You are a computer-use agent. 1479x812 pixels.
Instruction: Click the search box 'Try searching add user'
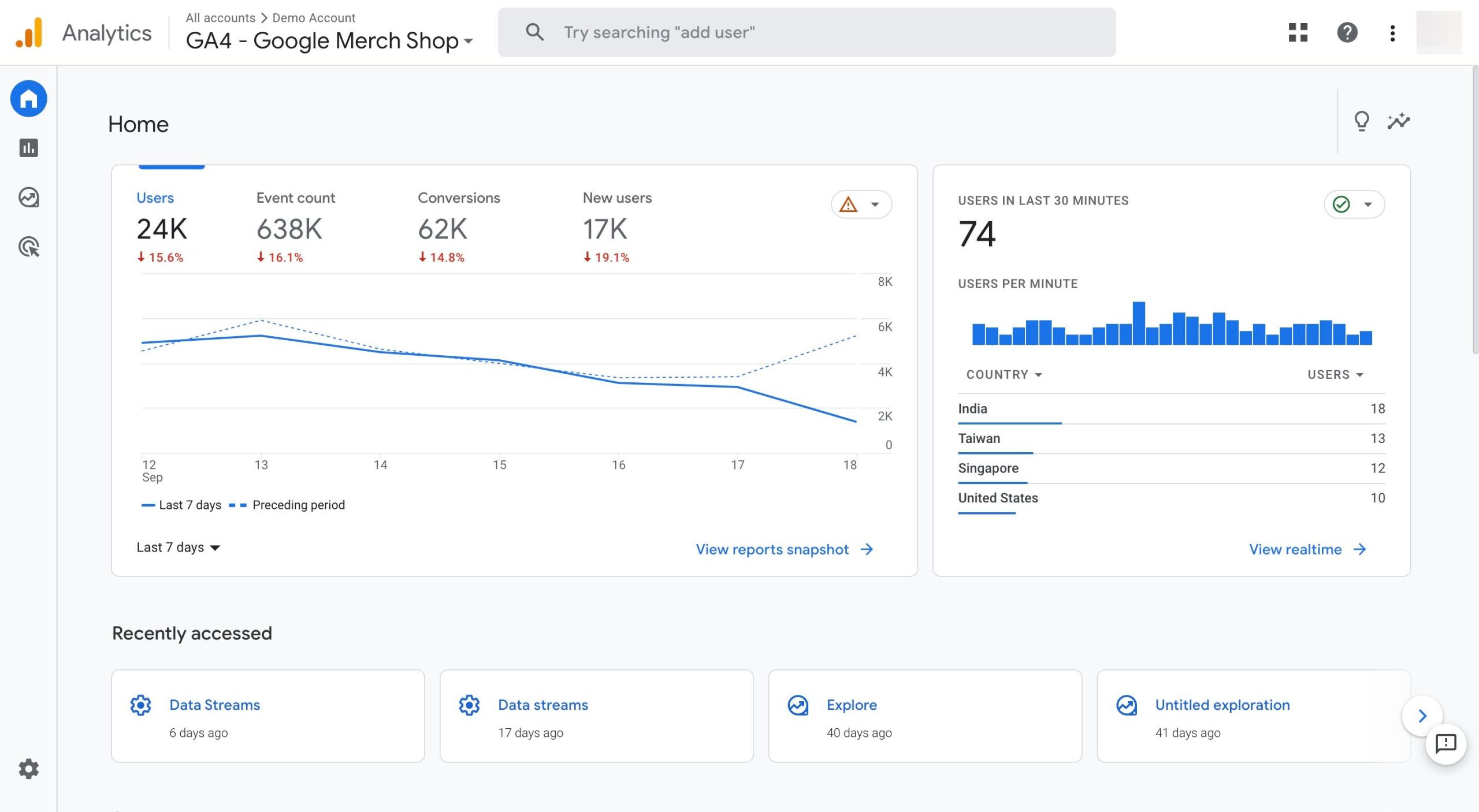[807, 32]
